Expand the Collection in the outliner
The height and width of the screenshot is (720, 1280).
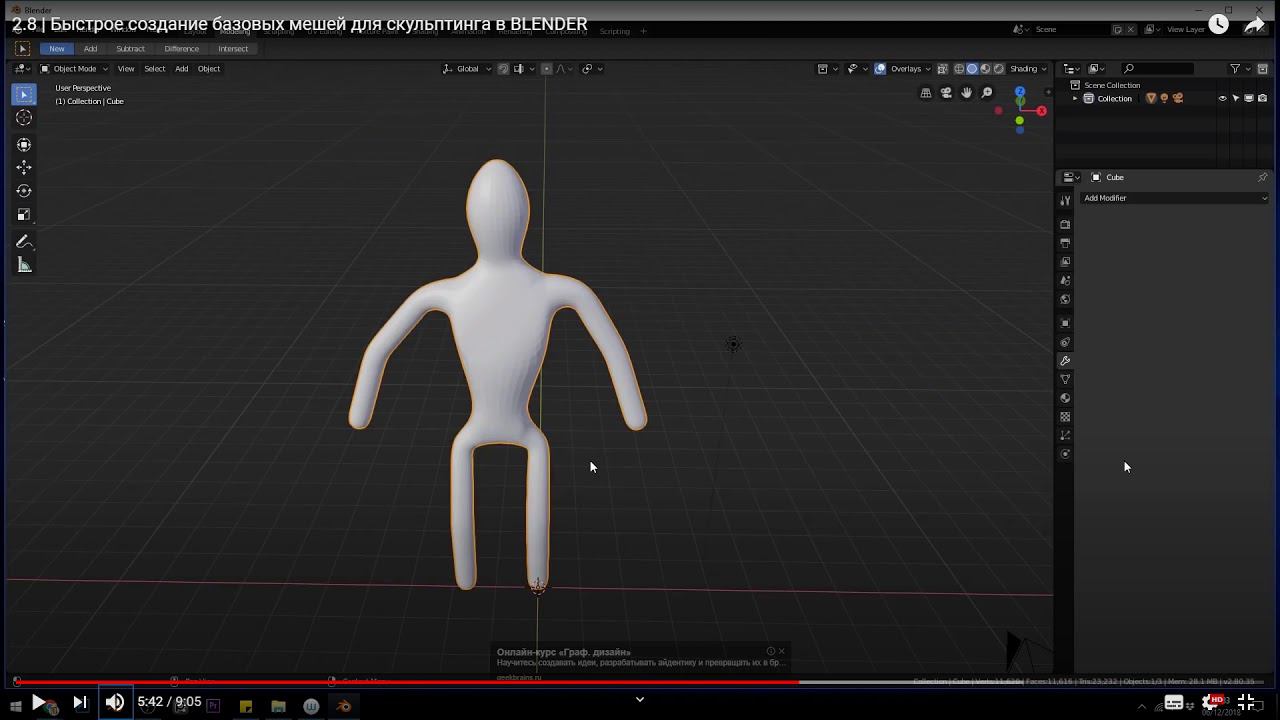tap(1075, 99)
